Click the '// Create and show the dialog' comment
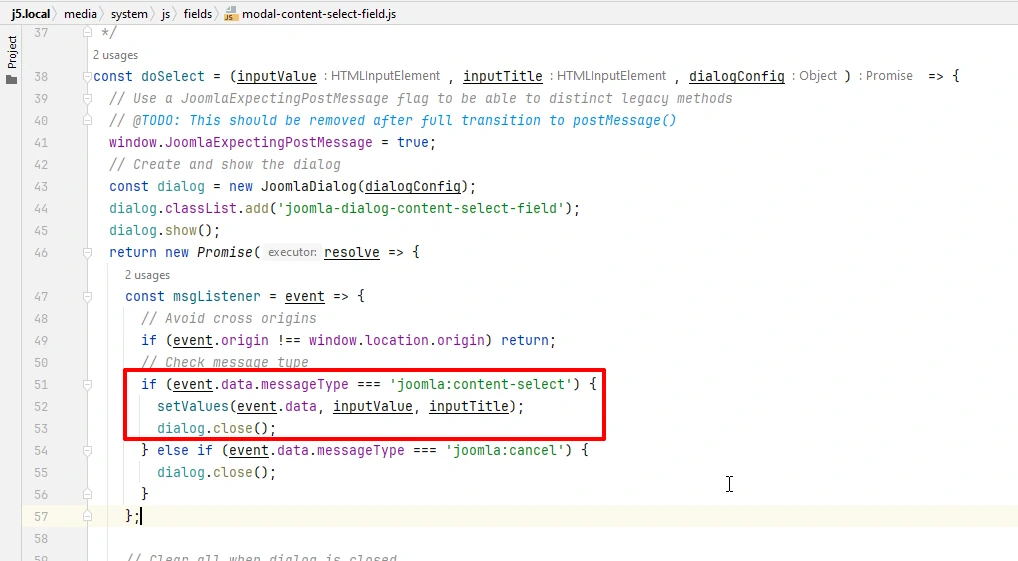This screenshot has height=561, width=1018. [225, 165]
